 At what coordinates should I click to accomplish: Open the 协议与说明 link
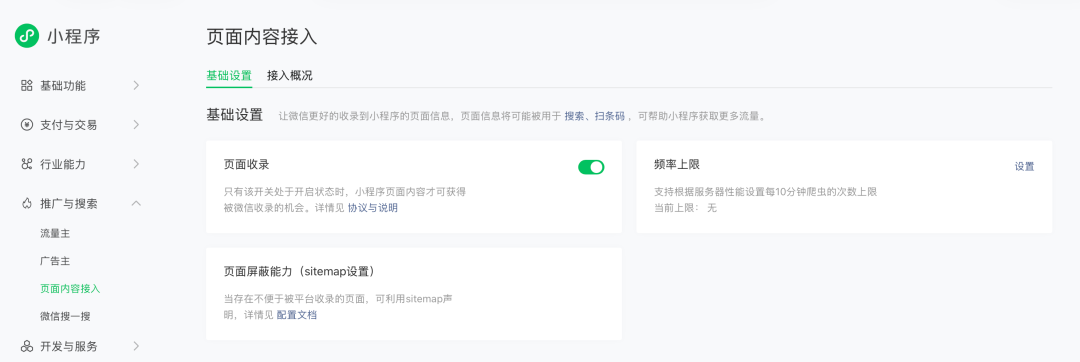pos(373,207)
